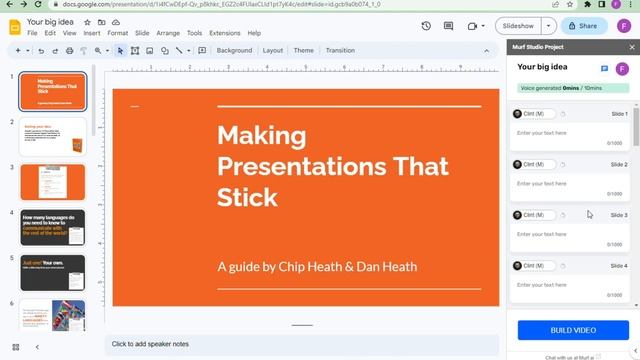
Task: Open the line type dropdown arrow
Action: [189, 51]
